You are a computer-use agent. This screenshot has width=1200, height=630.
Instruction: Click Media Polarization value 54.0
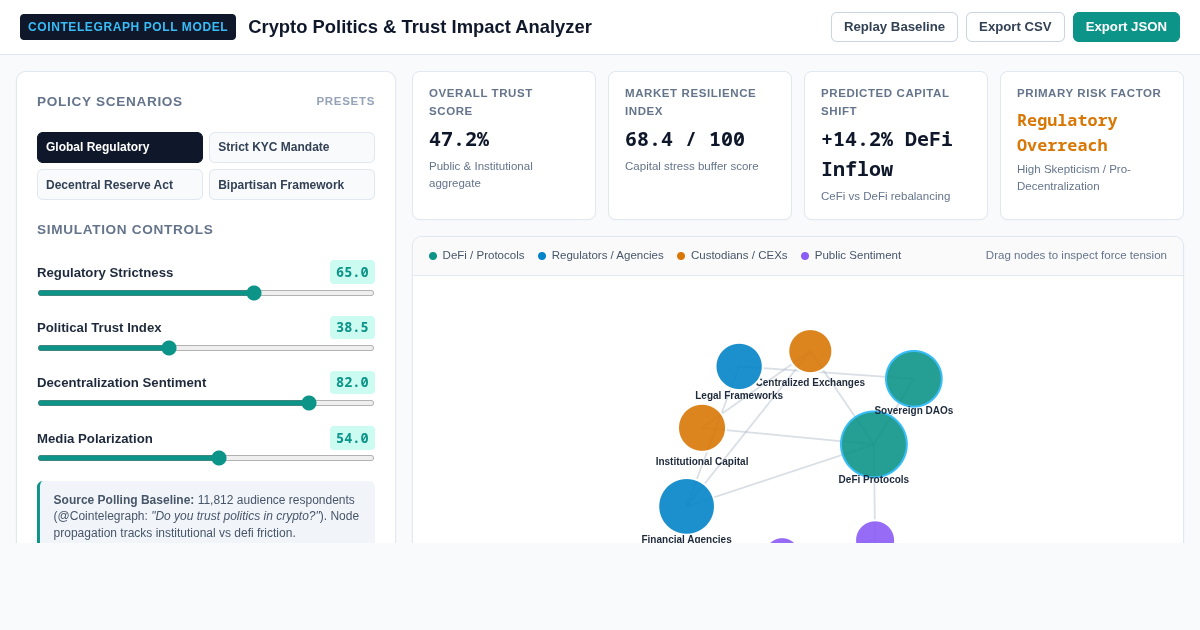point(352,438)
